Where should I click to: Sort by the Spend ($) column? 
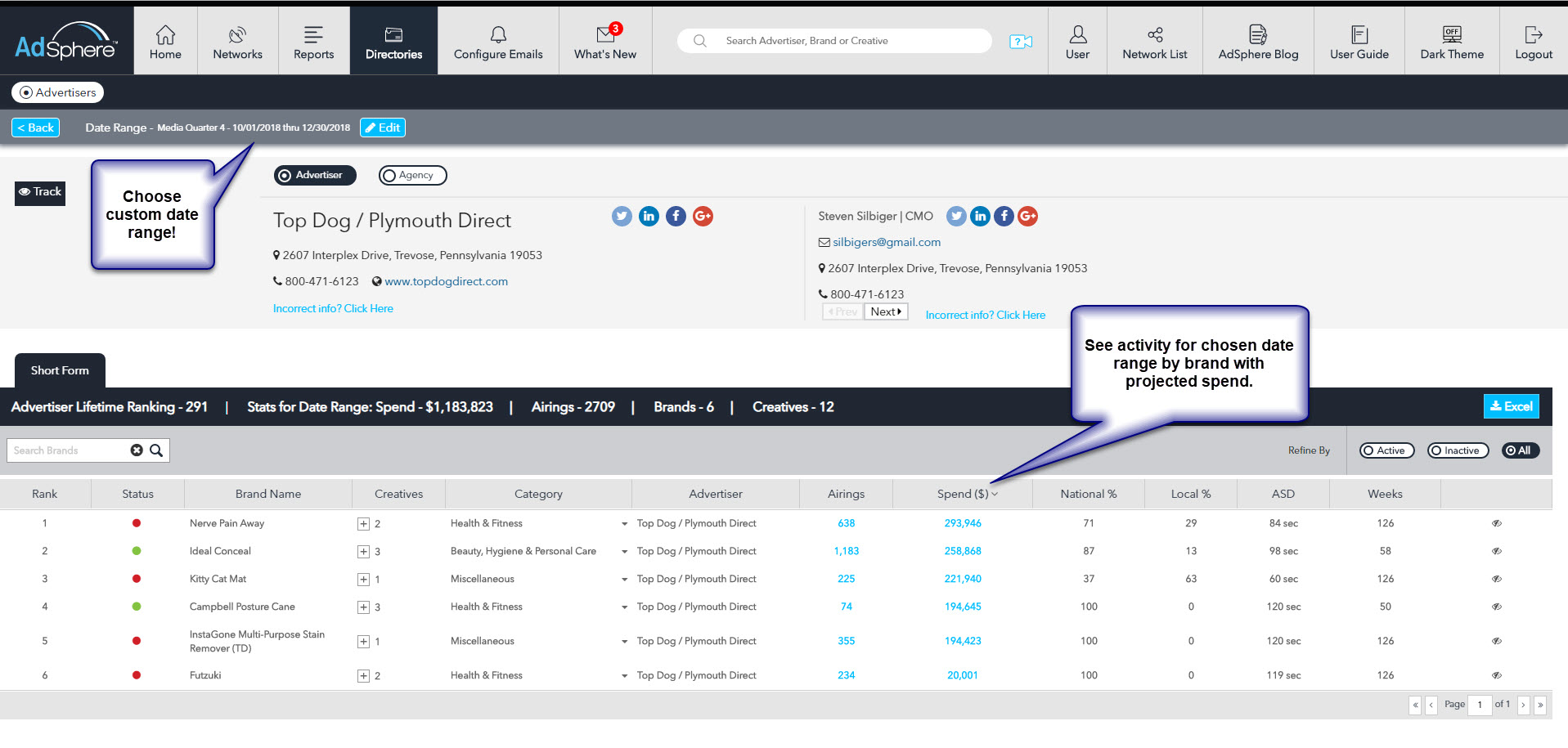click(963, 494)
